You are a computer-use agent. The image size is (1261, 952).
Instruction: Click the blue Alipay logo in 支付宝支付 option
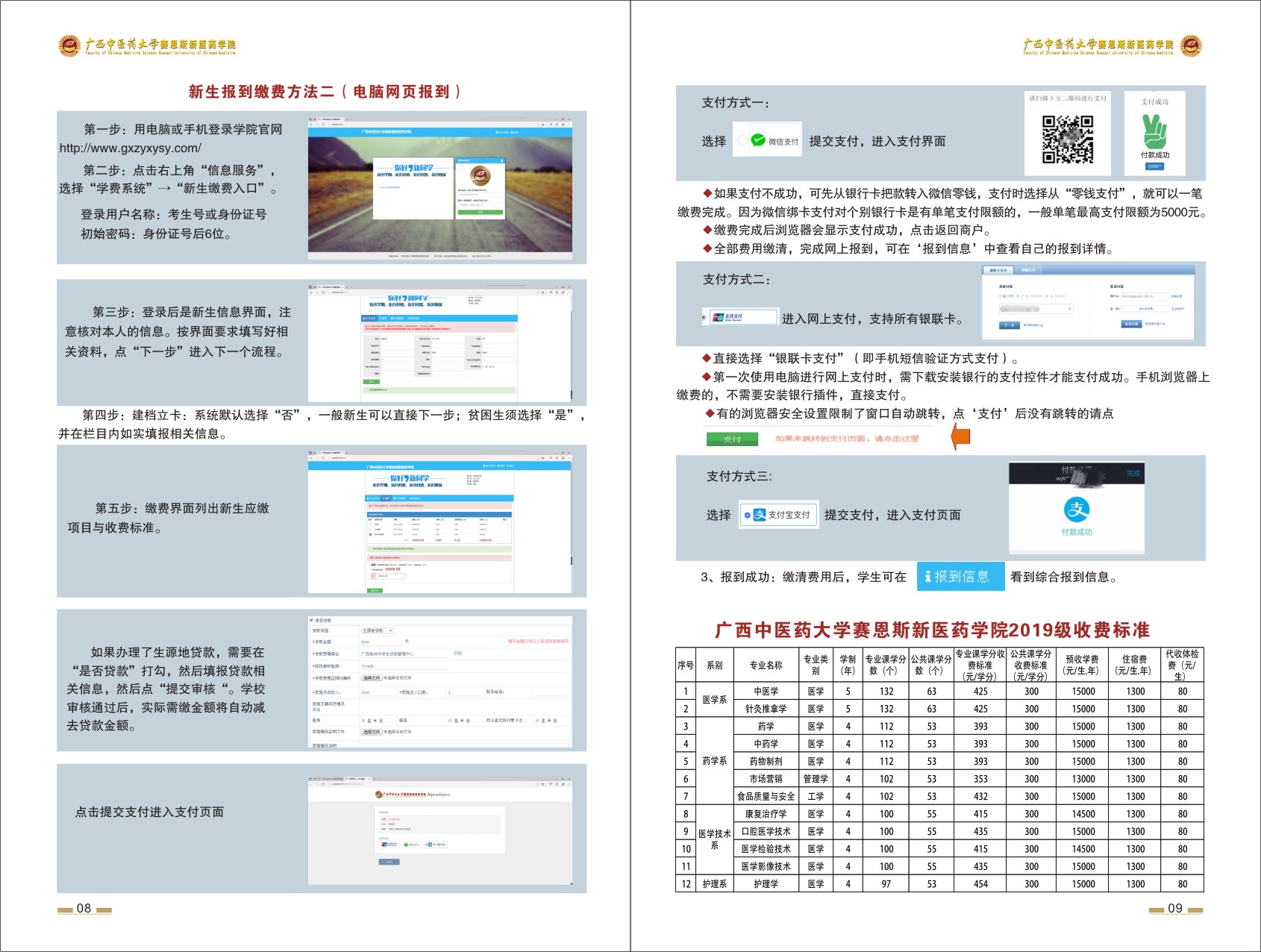(x=759, y=515)
